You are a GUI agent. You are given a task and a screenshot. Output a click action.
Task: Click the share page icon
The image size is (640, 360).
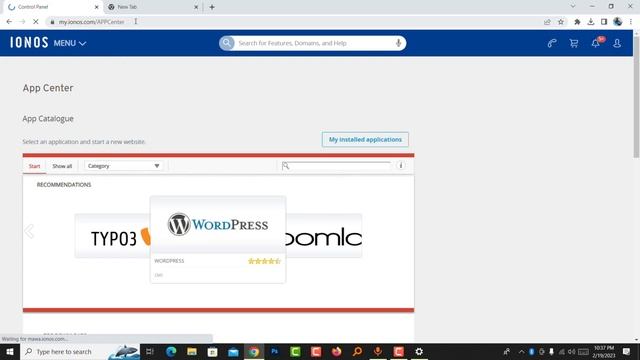[x=547, y=22]
